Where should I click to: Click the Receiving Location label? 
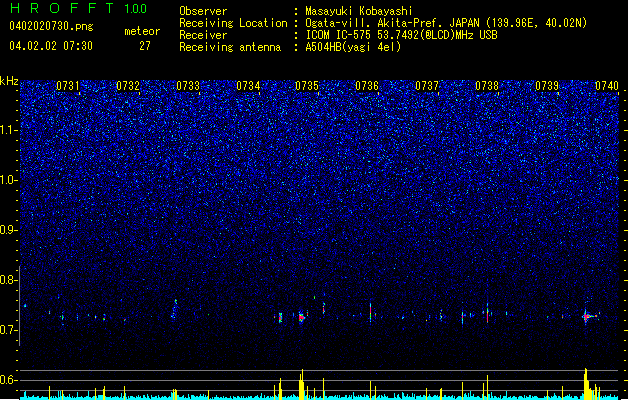(x=233, y=23)
